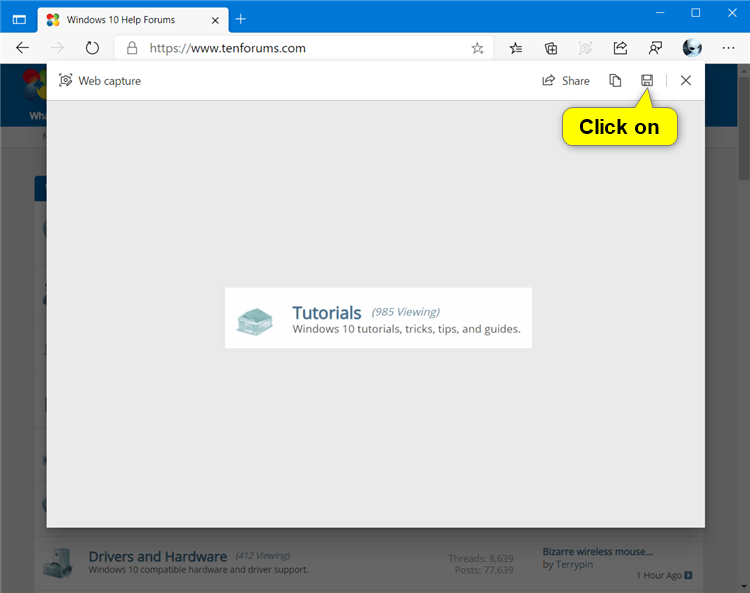This screenshot has width=750, height=593.
Task: Open Collections in the toolbar
Action: coord(551,48)
